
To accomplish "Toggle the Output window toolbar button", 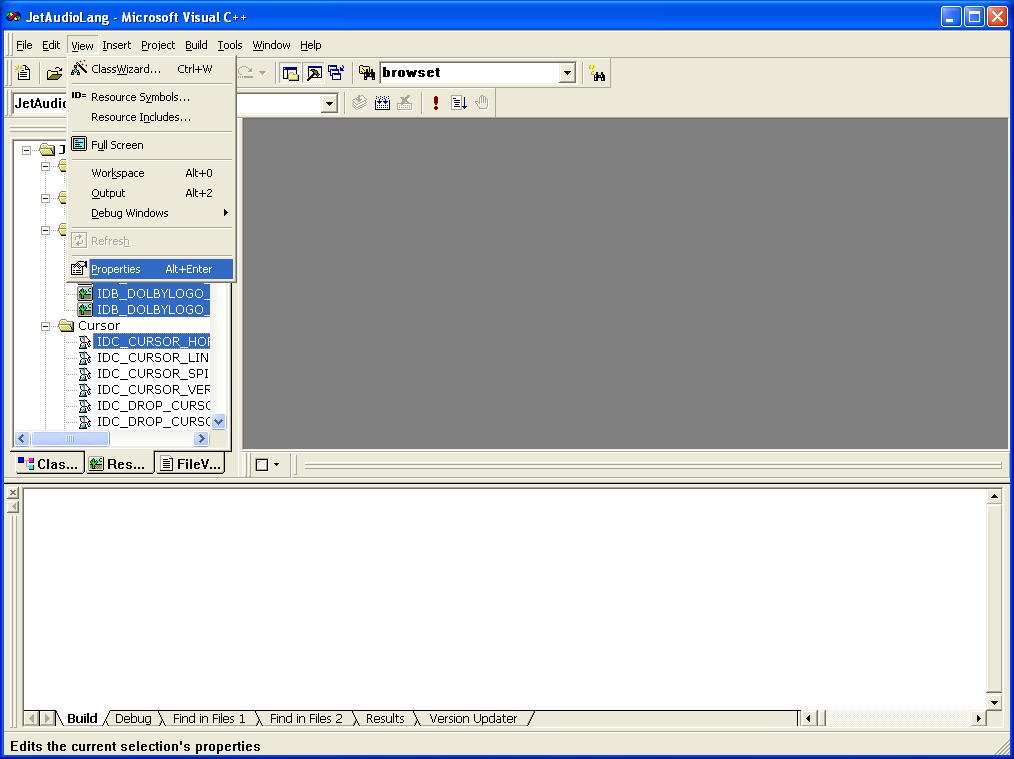I will point(314,73).
